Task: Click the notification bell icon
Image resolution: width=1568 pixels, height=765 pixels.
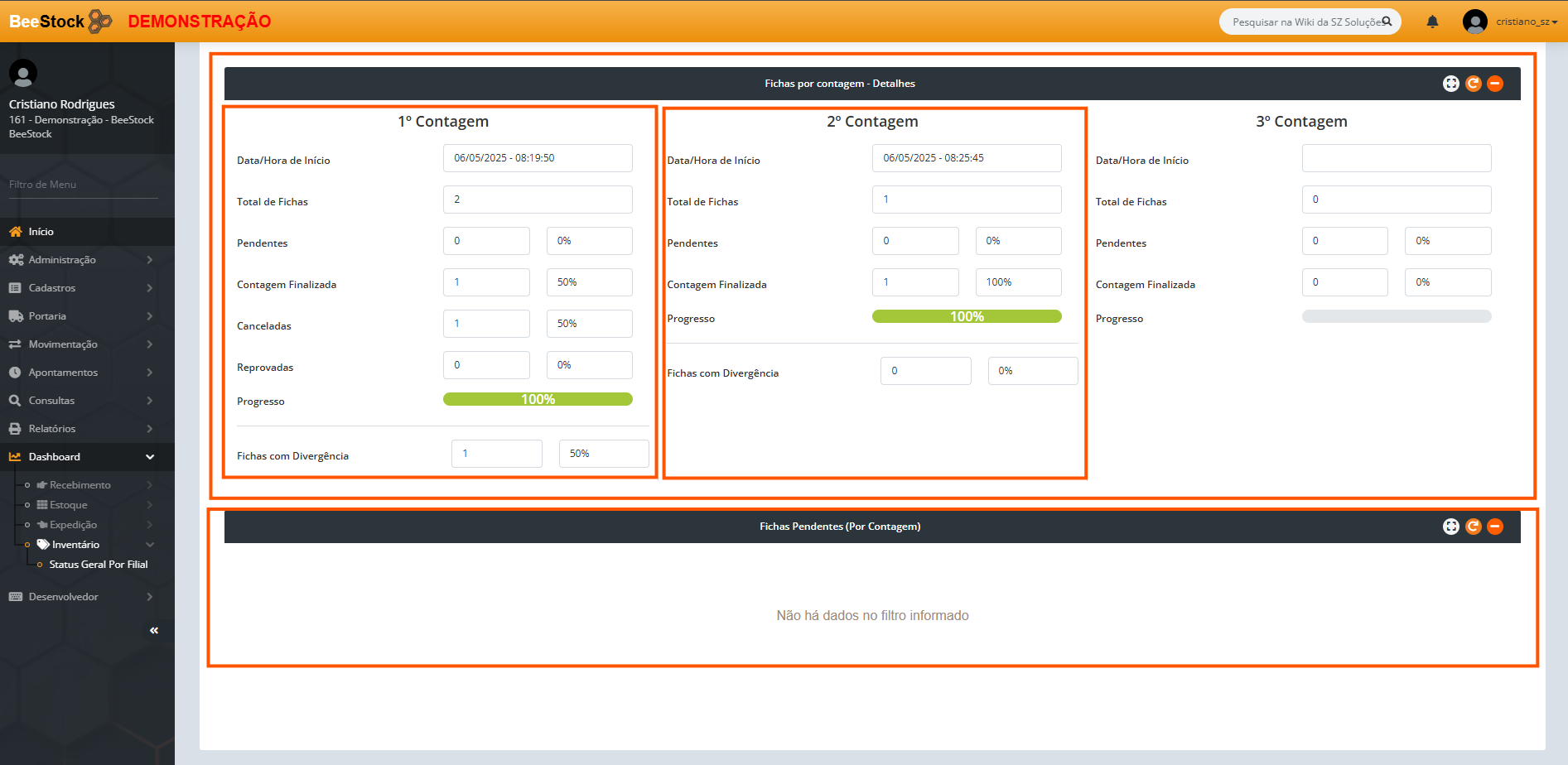Action: pyautogui.click(x=1432, y=22)
